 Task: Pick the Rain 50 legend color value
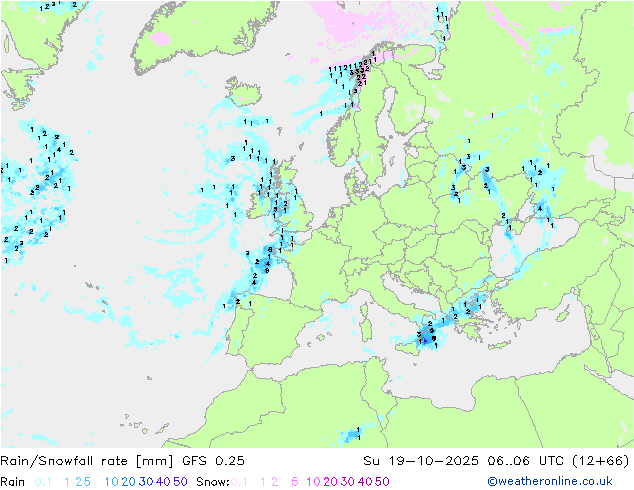(180, 482)
